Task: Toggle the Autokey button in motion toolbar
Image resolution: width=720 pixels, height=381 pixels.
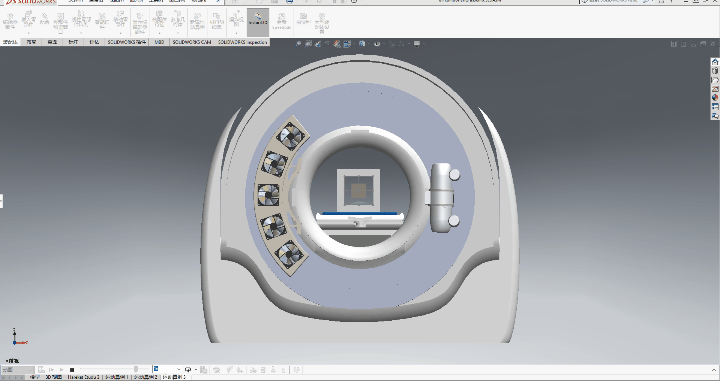Action: coord(229,370)
